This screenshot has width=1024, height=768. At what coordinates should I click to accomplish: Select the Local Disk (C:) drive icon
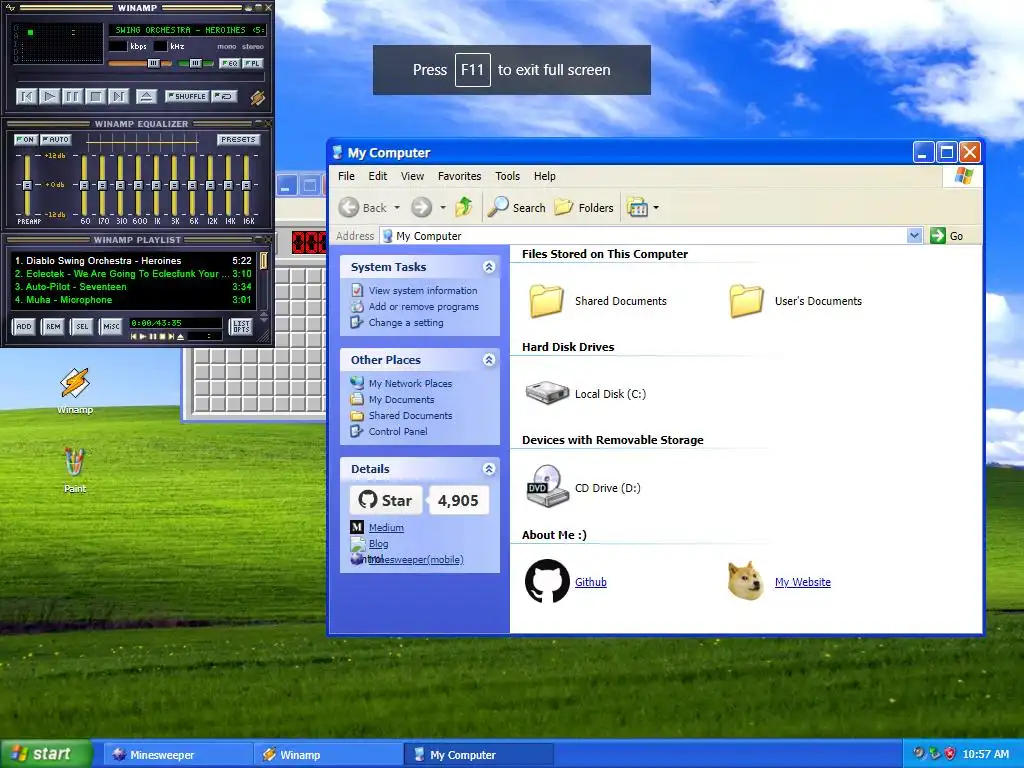tap(547, 394)
